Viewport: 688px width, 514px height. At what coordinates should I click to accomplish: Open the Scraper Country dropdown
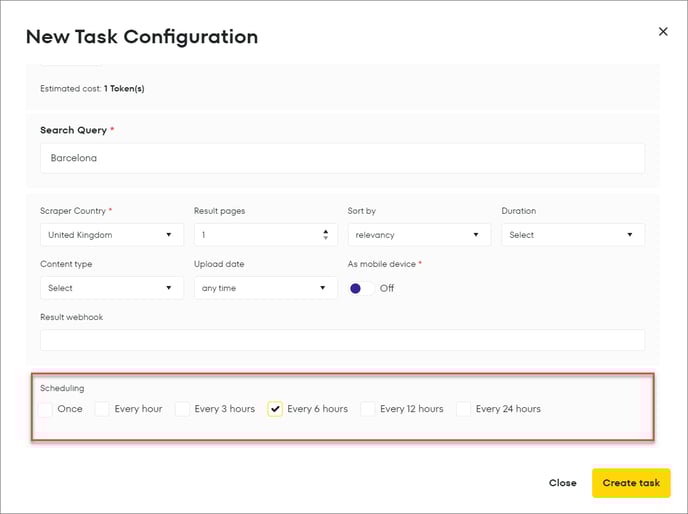[111, 235]
